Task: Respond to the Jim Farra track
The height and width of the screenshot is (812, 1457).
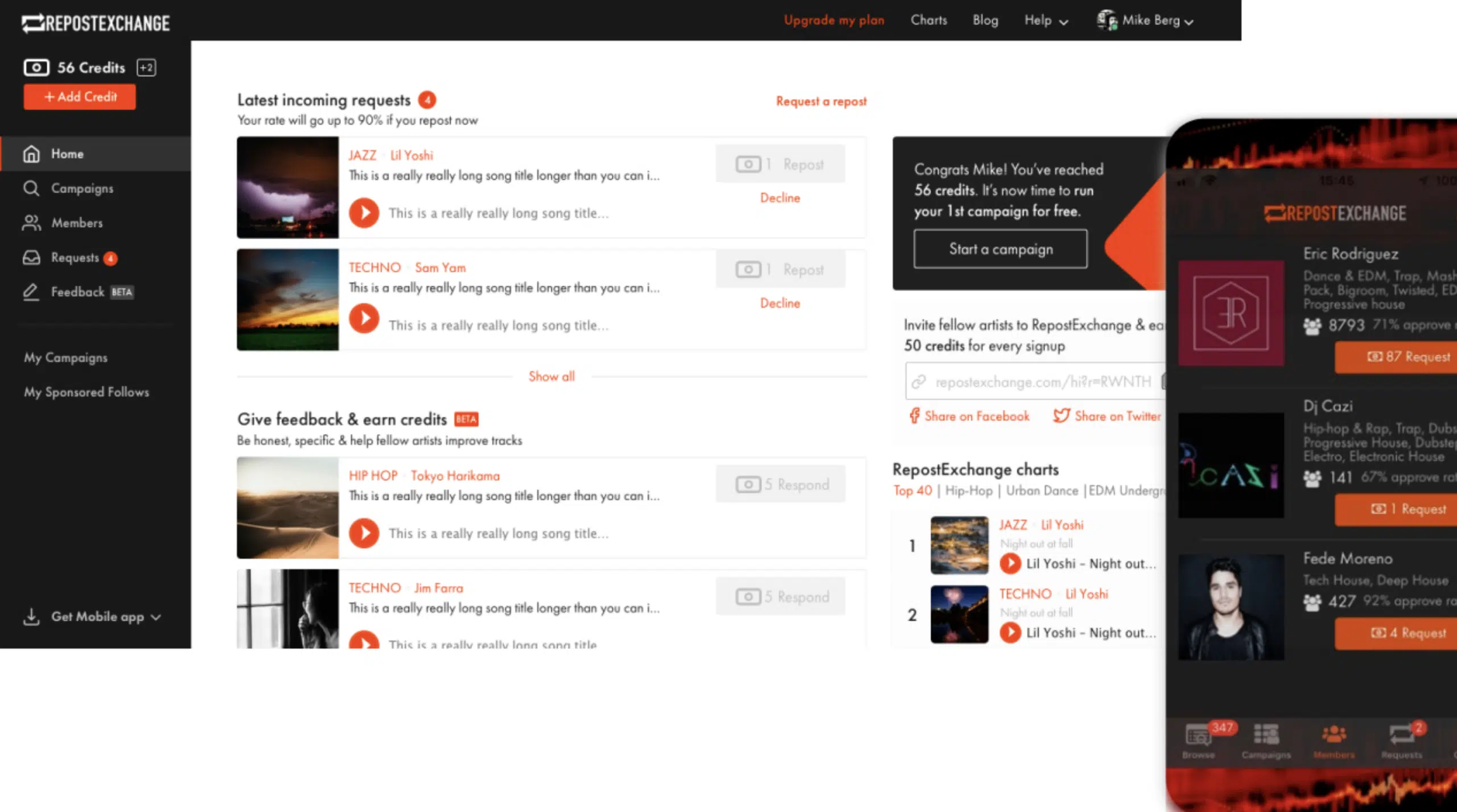Action: pyautogui.click(x=780, y=596)
